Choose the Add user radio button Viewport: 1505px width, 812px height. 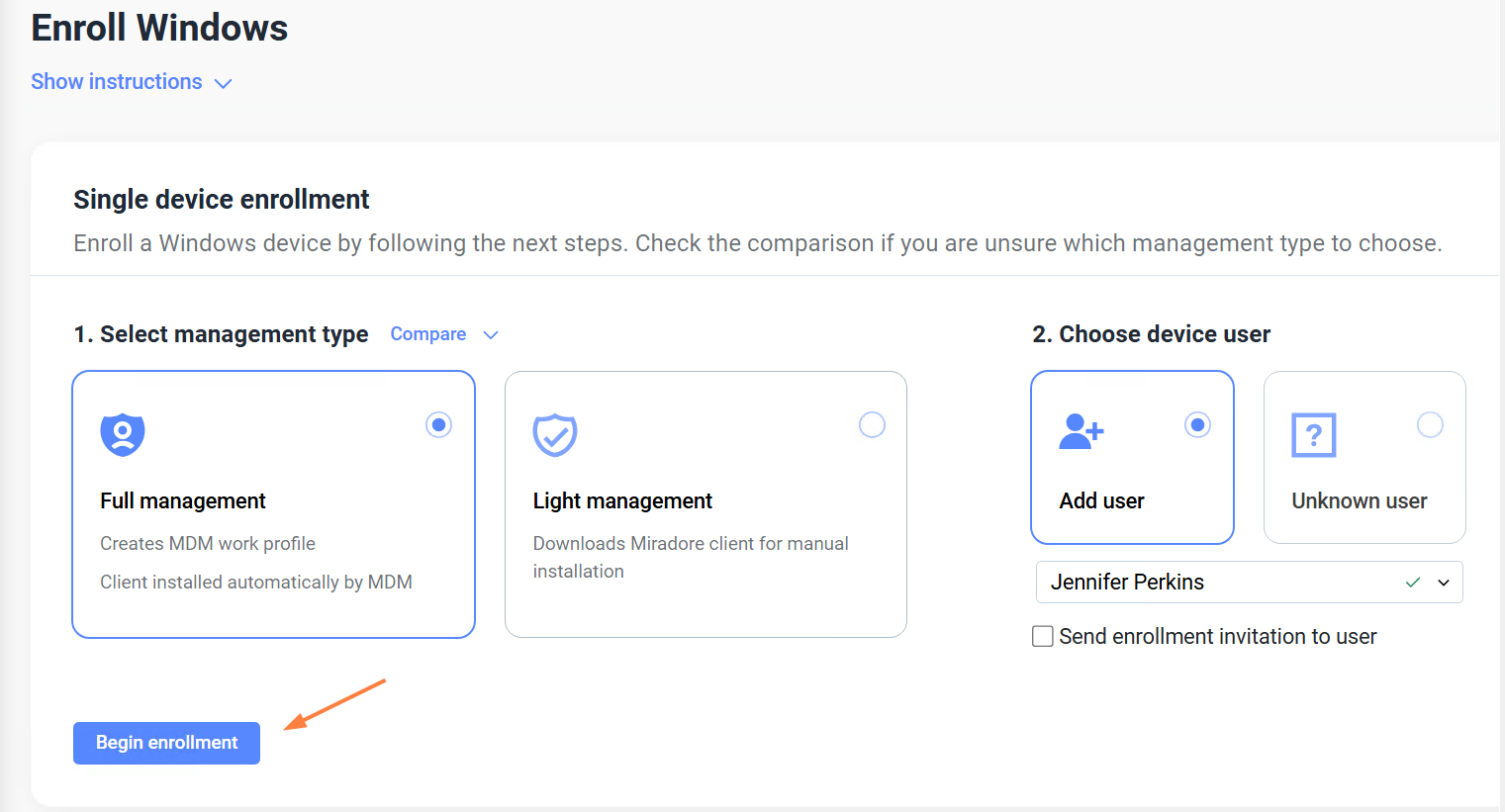1197,425
